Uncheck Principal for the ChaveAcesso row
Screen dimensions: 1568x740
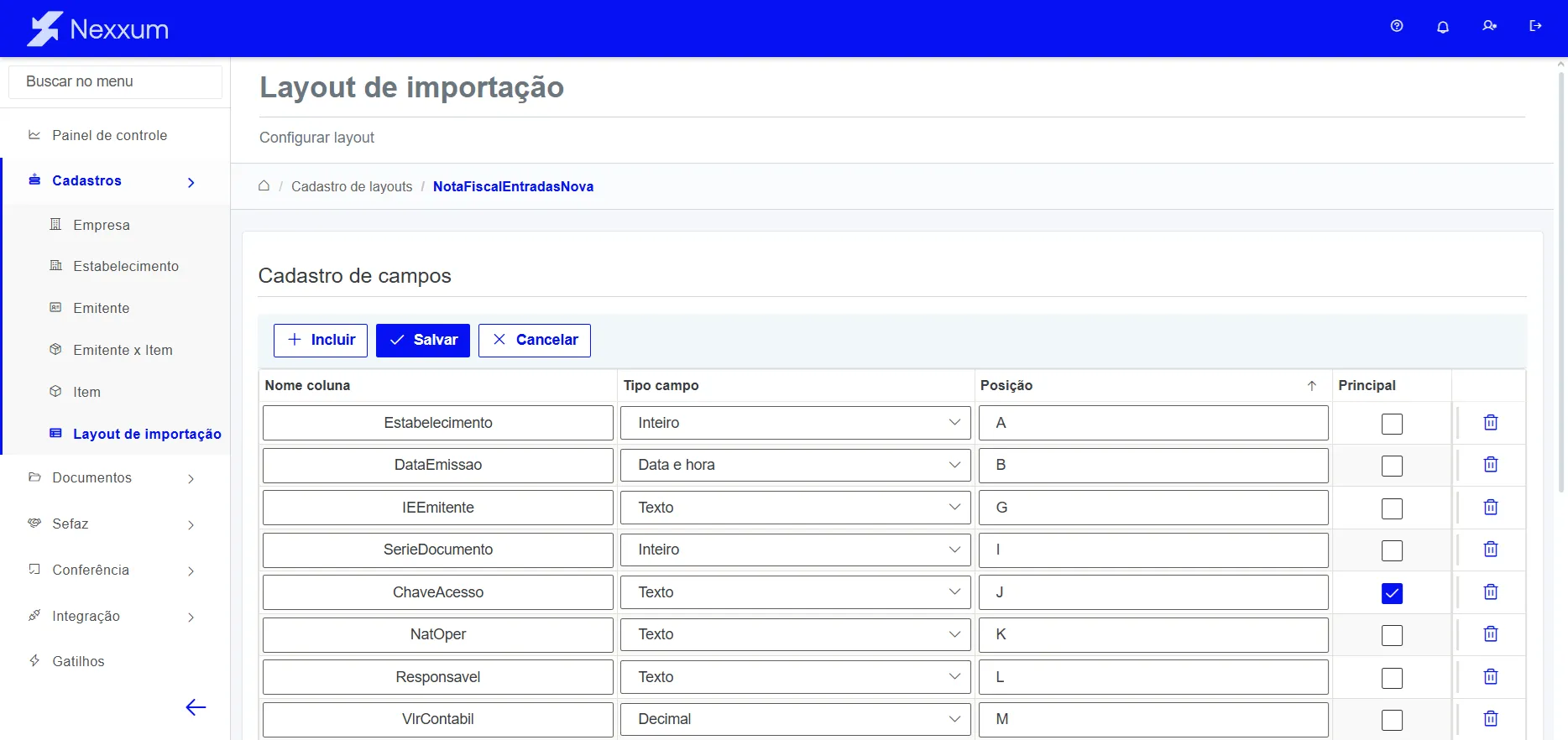click(x=1392, y=594)
